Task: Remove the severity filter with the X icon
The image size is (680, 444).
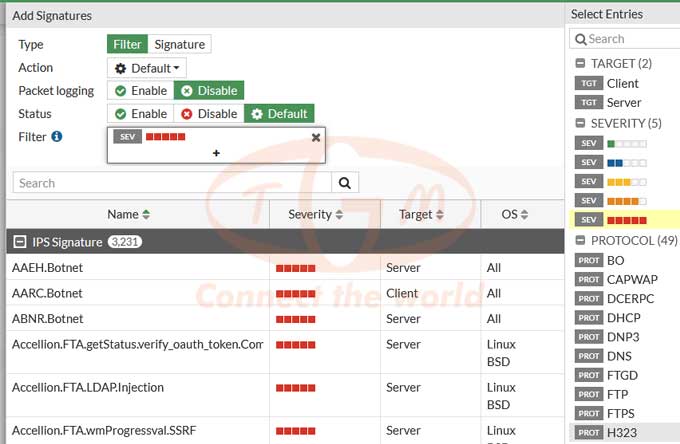Action: point(316,137)
